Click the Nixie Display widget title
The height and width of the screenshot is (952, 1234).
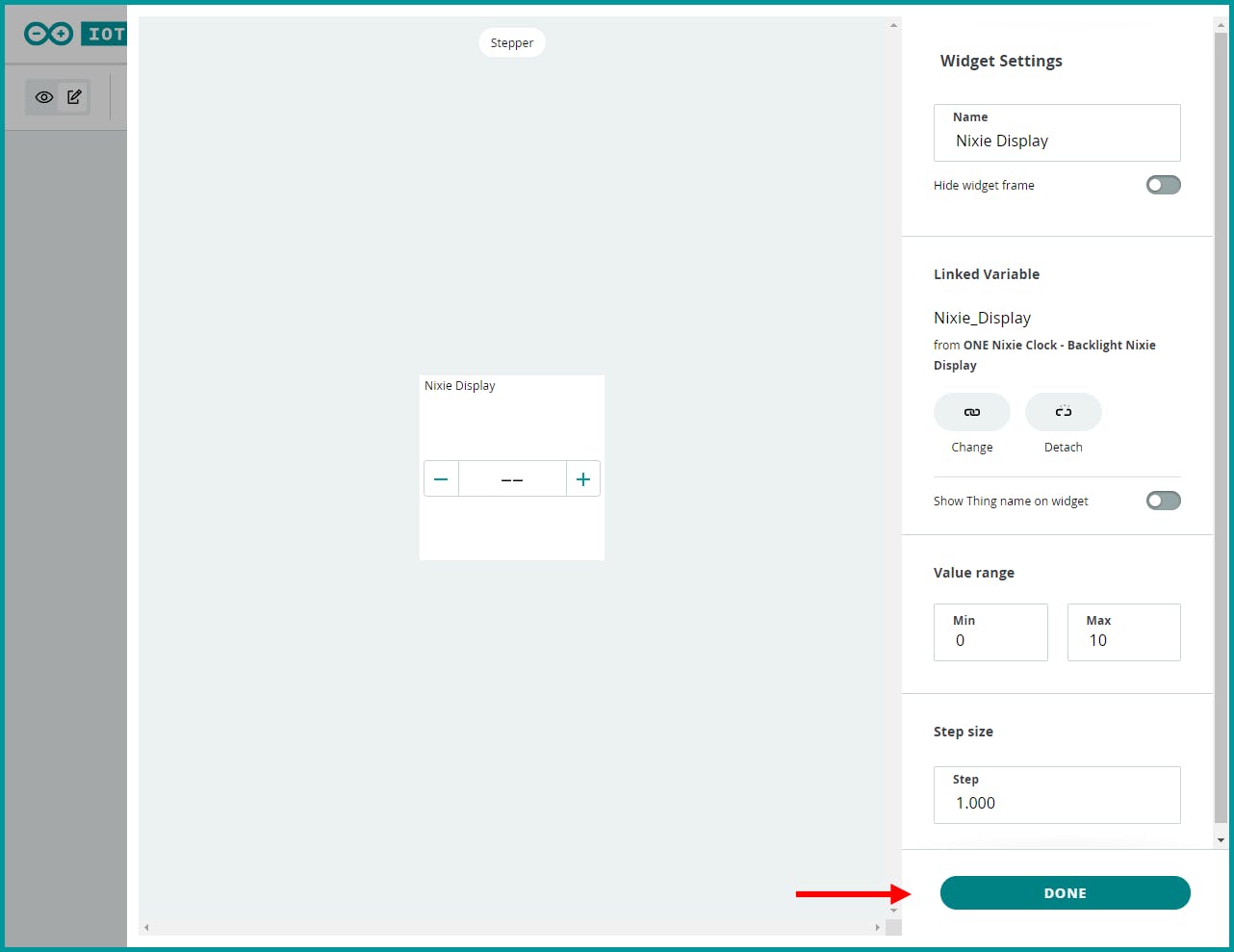point(460,385)
